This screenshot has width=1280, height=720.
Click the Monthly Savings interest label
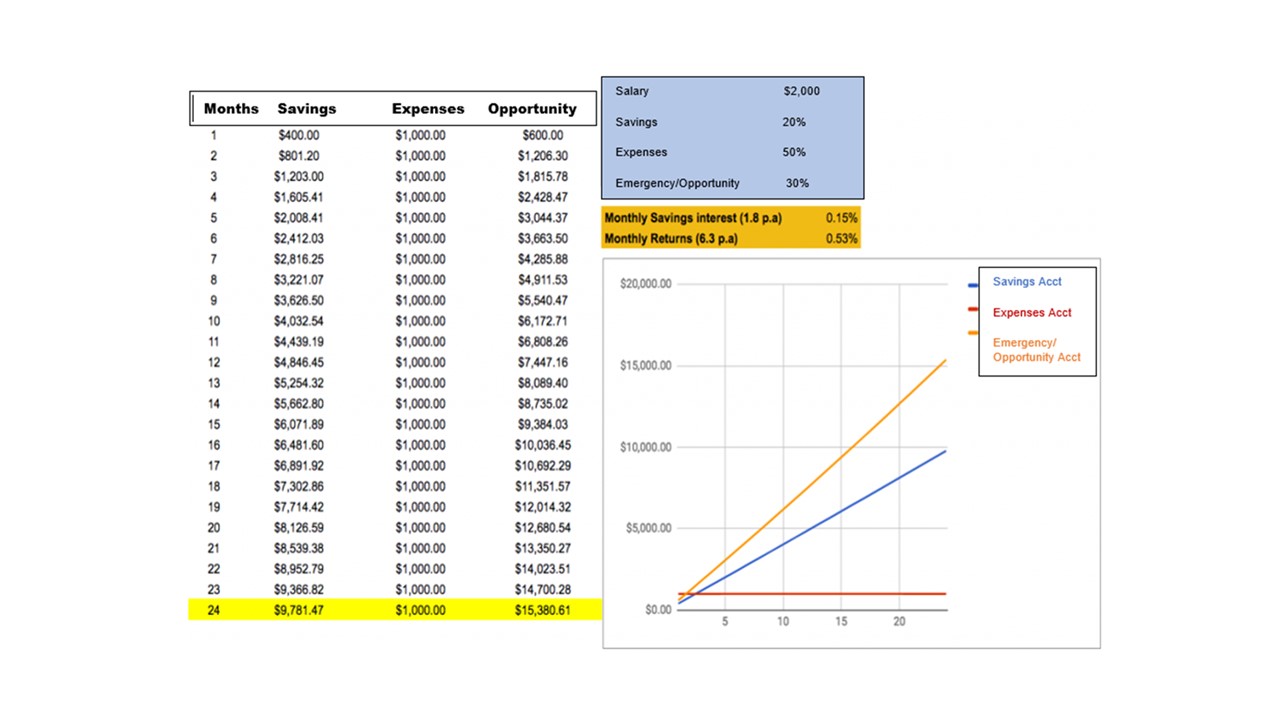pyautogui.click(x=693, y=218)
